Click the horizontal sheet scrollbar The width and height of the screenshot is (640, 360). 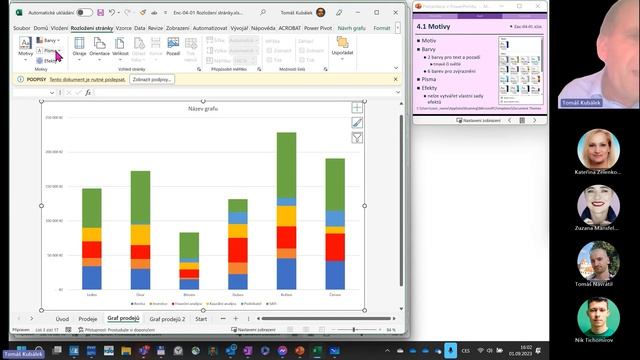coord(326,318)
